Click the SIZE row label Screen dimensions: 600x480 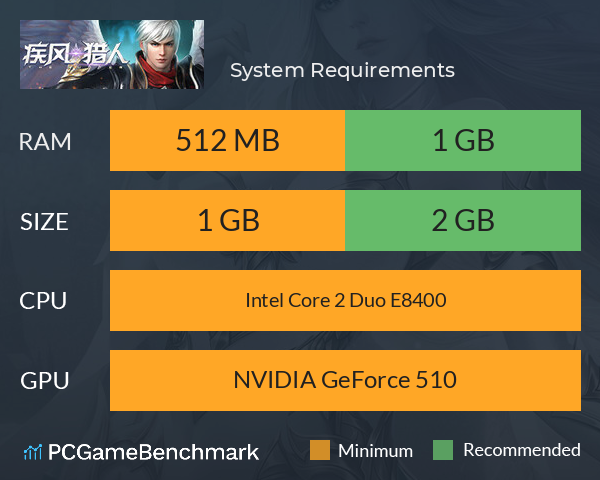pos(44,222)
